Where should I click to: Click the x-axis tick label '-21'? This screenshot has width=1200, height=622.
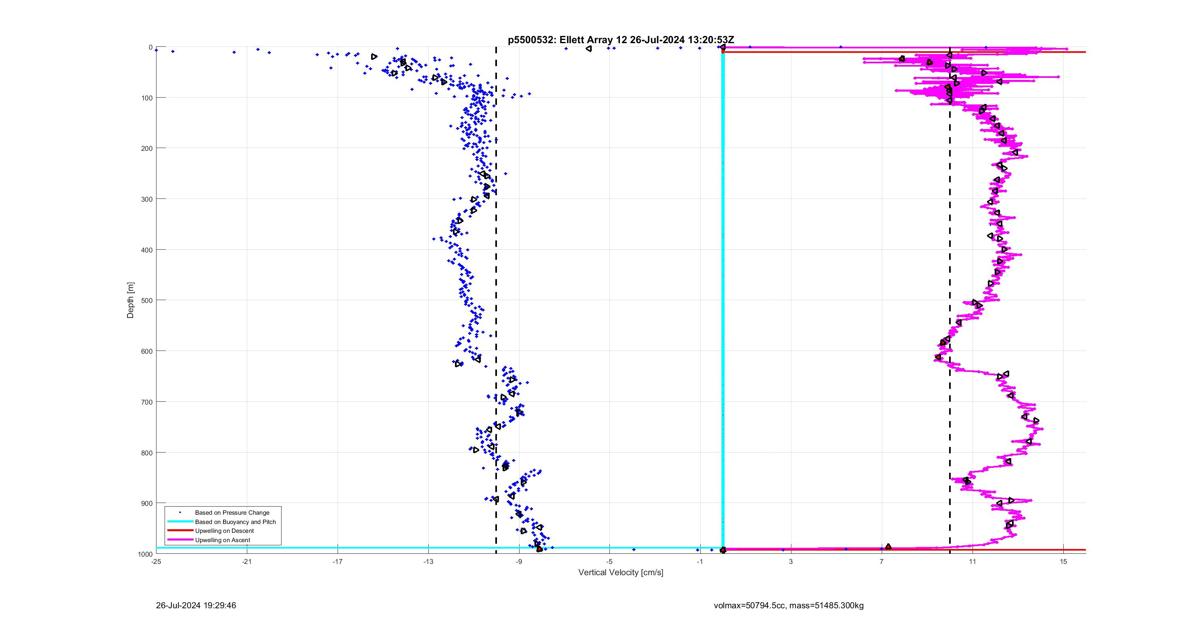(x=247, y=561)
